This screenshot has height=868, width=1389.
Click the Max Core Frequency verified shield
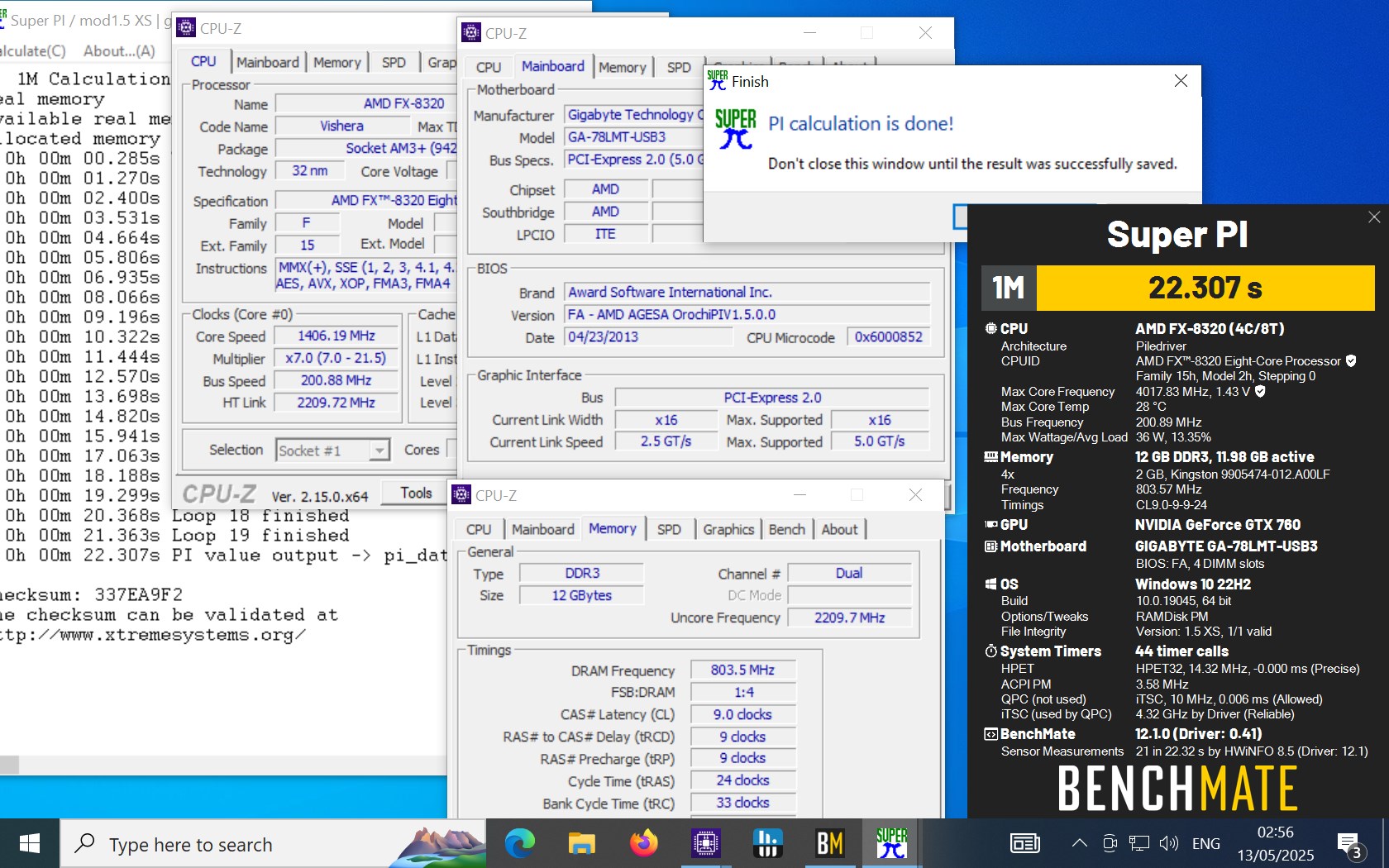[1261, 391]
